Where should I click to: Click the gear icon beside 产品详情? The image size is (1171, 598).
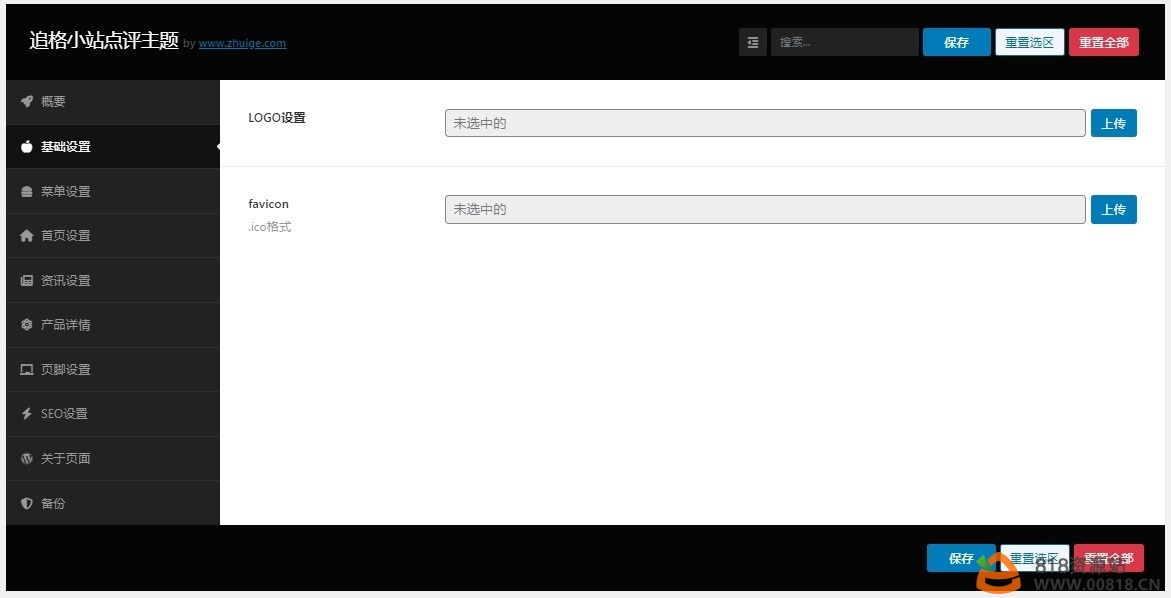click(x=27, y=325)
